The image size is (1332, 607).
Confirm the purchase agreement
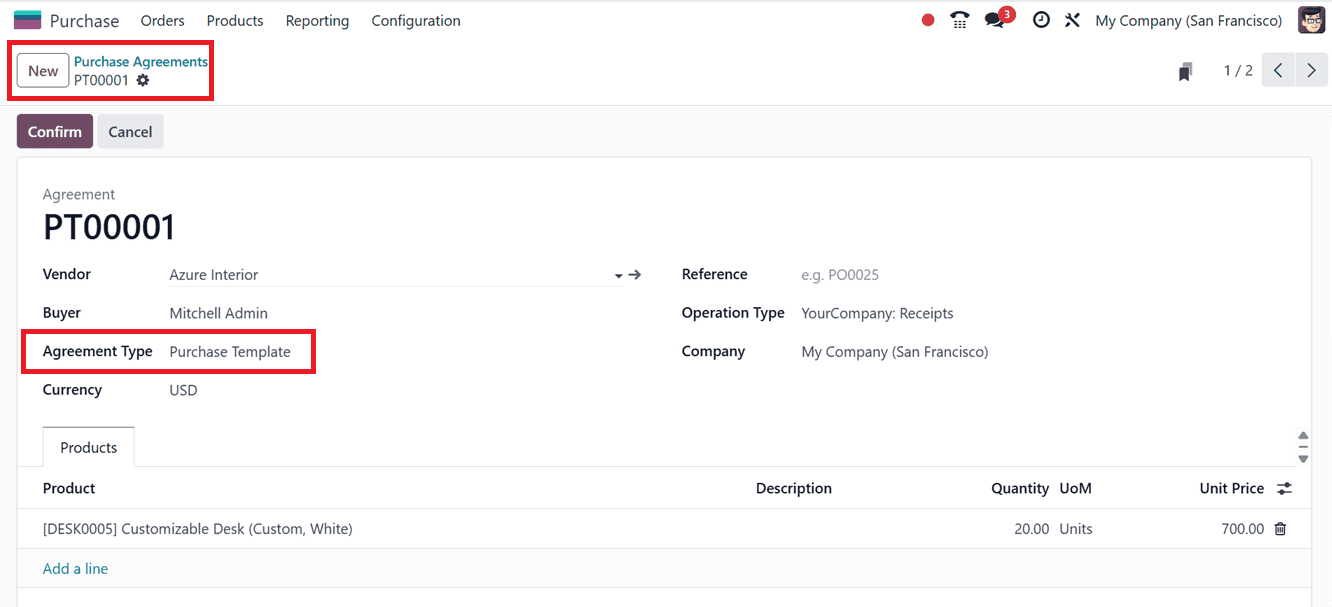tap(54, 131)
